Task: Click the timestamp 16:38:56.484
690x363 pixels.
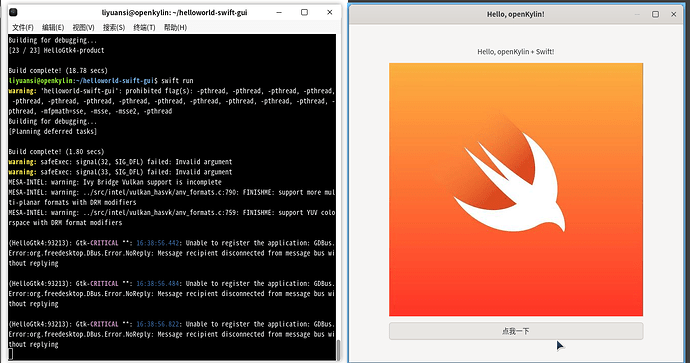Action: pyautogui.click(x=158, y=283)
